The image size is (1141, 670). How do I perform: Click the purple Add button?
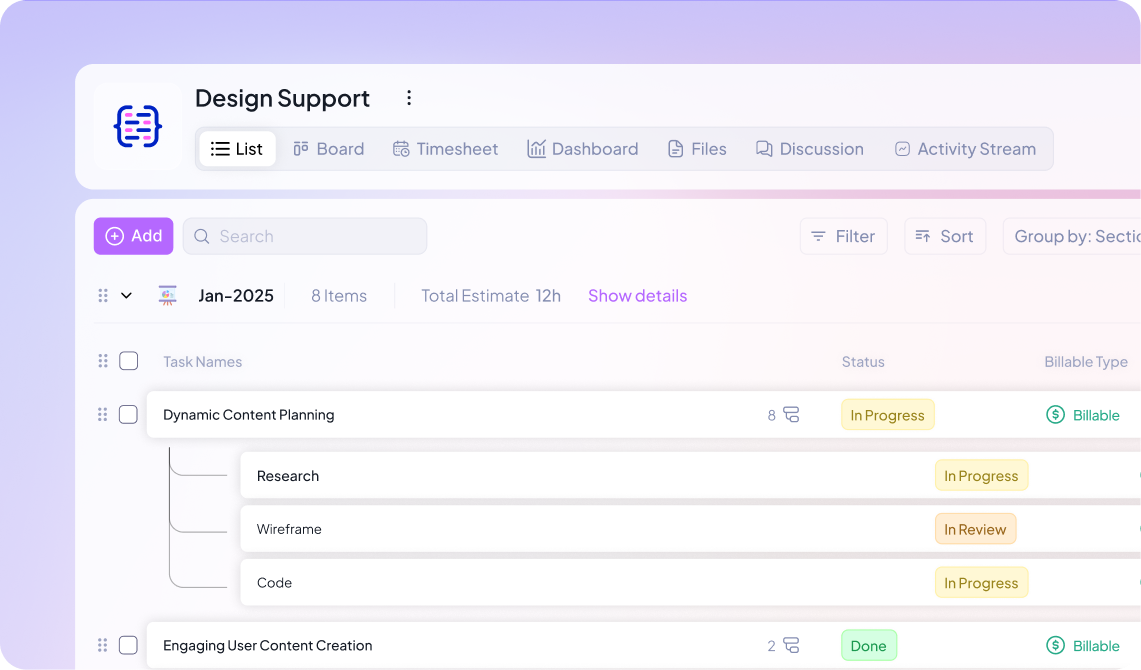(x=133, y=236)
